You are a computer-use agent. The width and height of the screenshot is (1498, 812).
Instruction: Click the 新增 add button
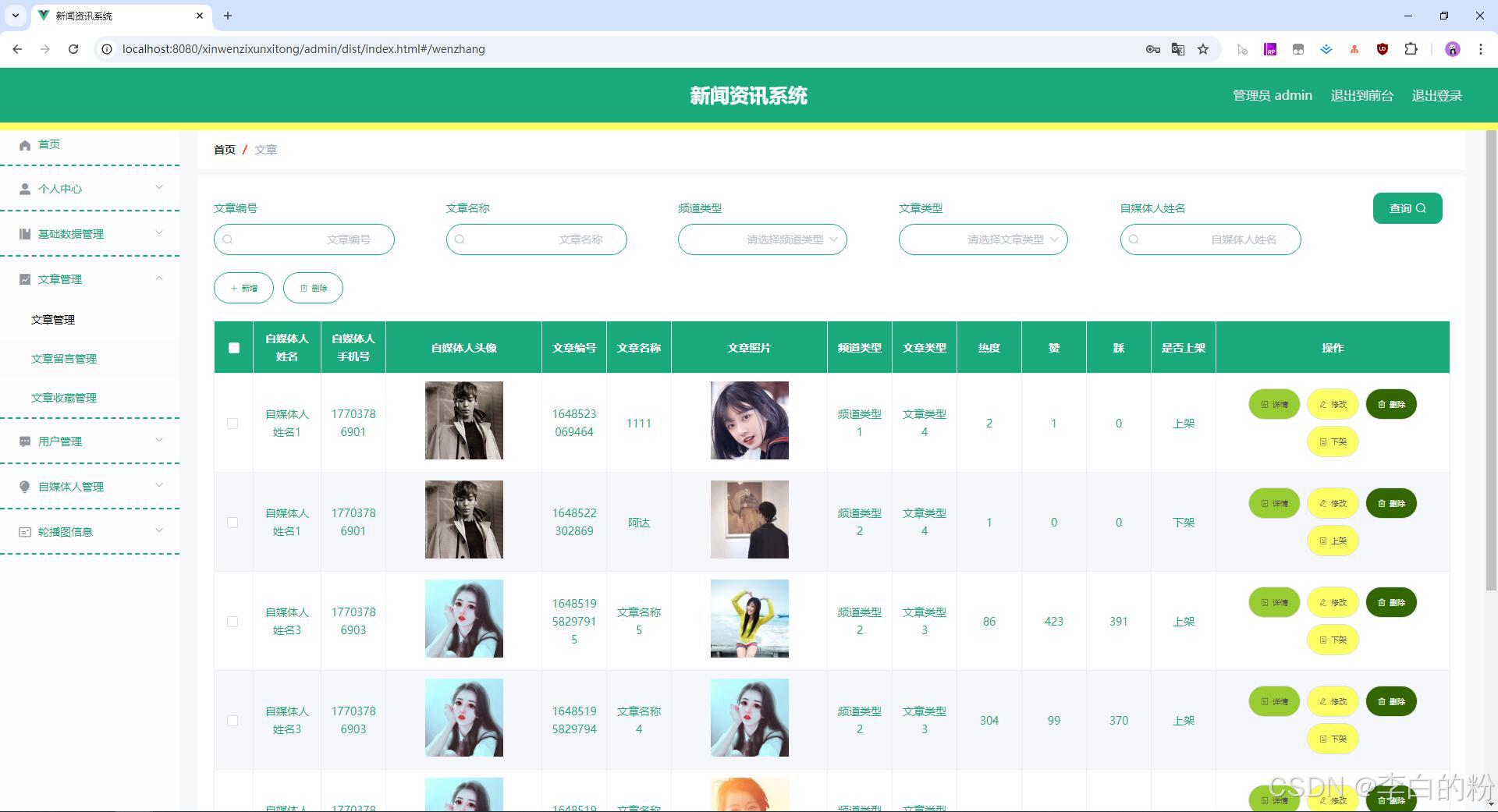tap(243, 288)
